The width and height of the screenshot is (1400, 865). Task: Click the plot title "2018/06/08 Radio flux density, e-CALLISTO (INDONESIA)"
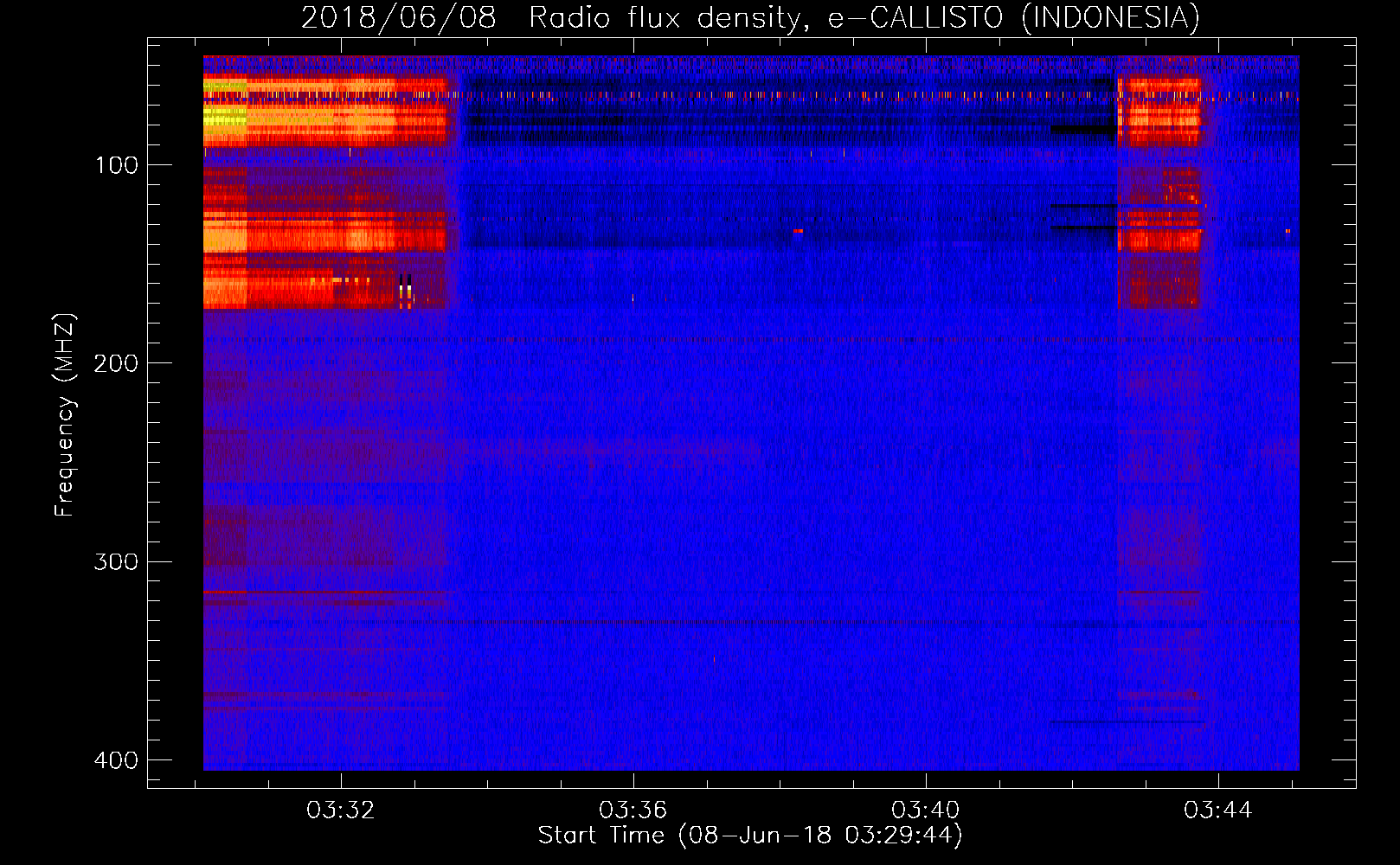[x=750, y=17]
